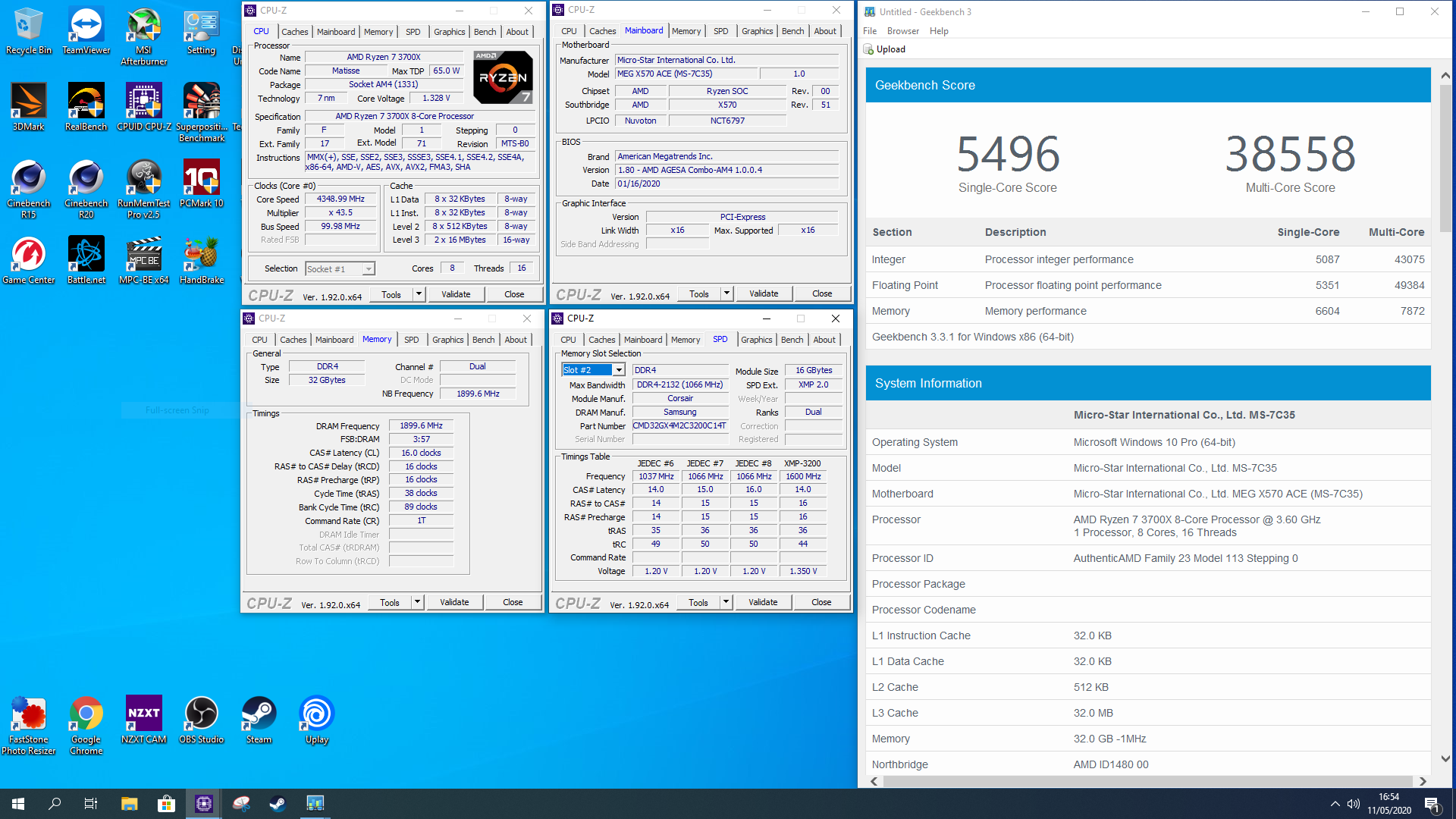Open PCMark 10 desktop icon
This screenshot has height=819, width=1456.
coord(201,184)
